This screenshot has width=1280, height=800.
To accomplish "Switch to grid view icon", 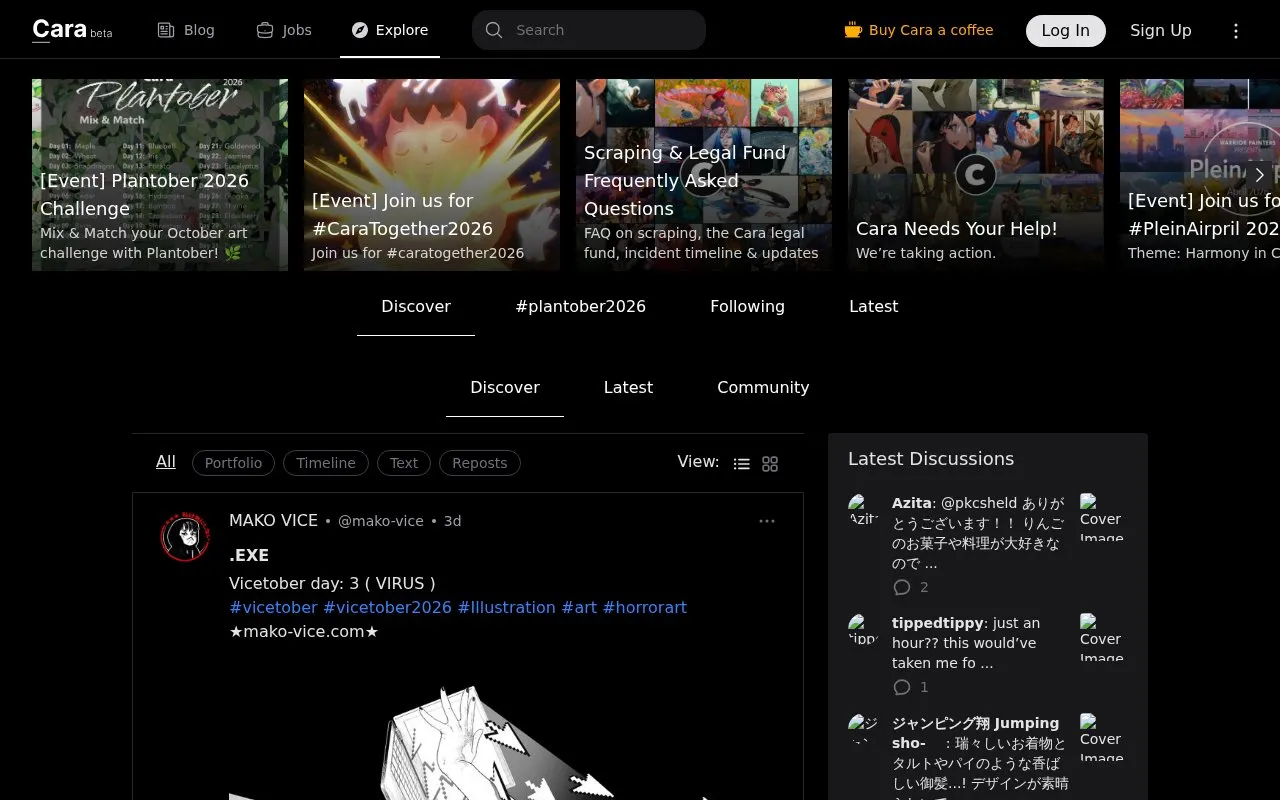I will pos(770,464).
